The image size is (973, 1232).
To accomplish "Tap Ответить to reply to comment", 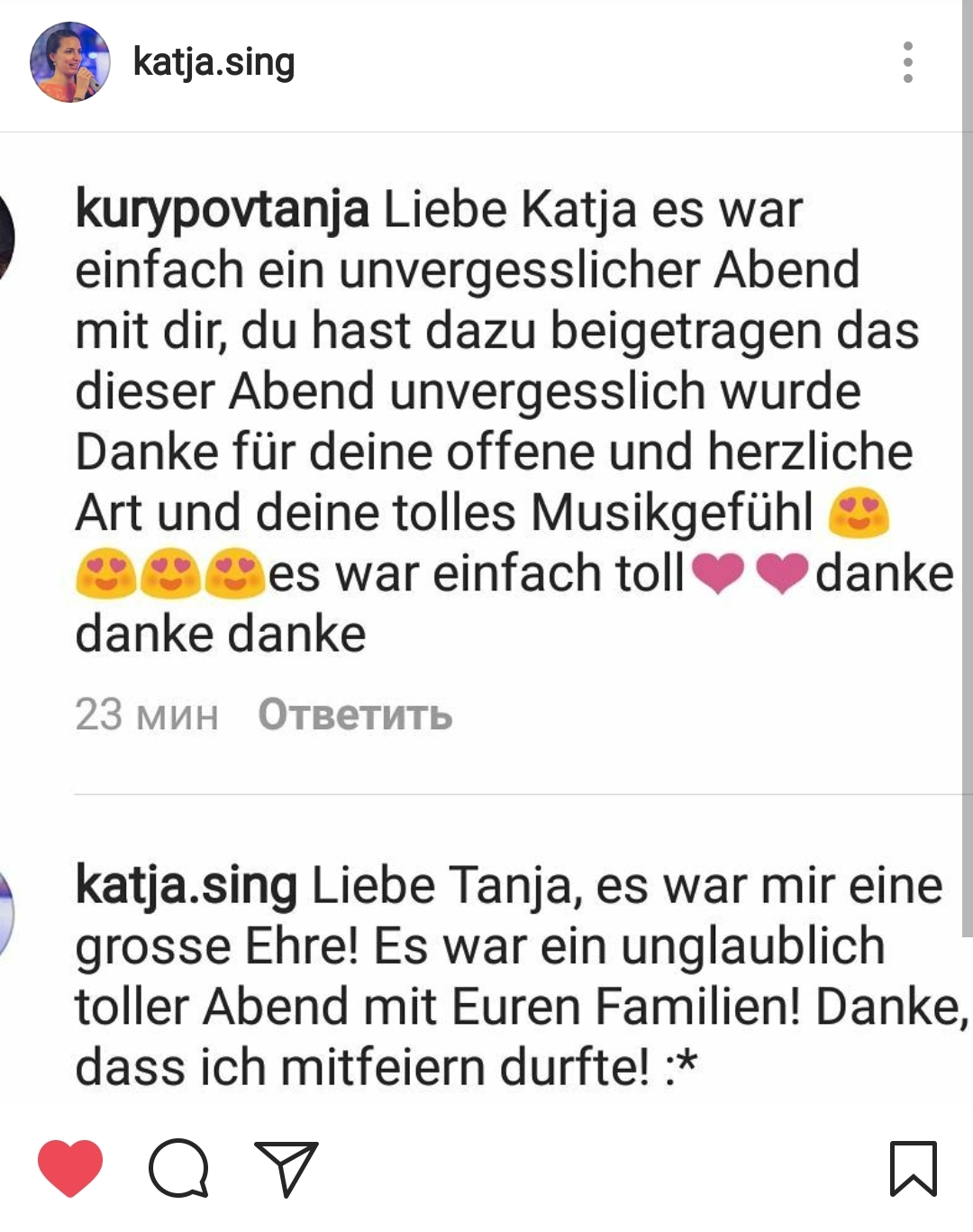I will (355, 715).
